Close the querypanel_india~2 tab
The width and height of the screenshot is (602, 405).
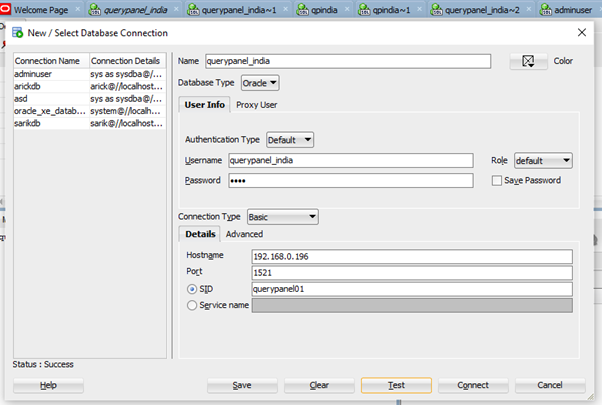point(529,9)
